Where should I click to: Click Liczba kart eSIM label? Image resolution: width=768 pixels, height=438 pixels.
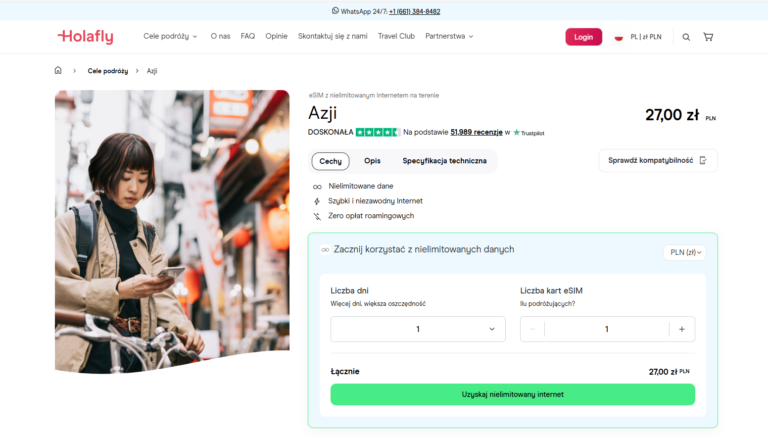coord(551,291)
